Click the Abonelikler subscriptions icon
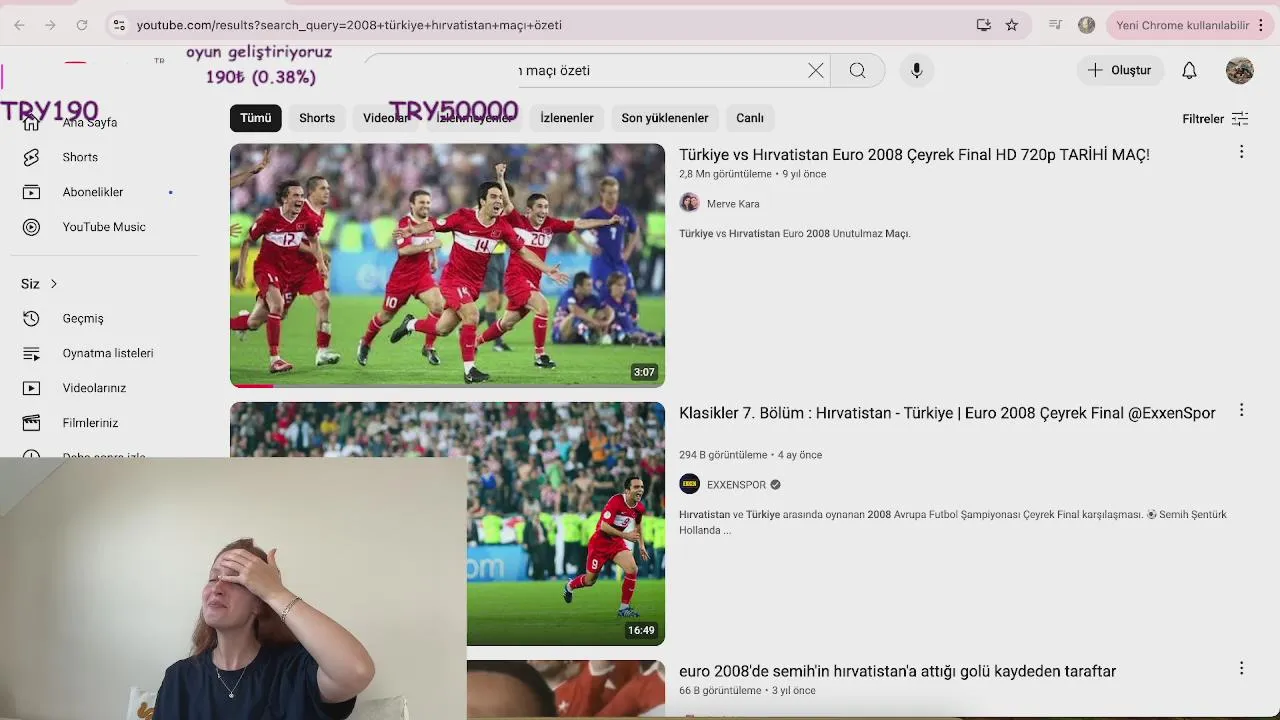The width and height of the screenshot is (1280, 720). coord(31,192)
